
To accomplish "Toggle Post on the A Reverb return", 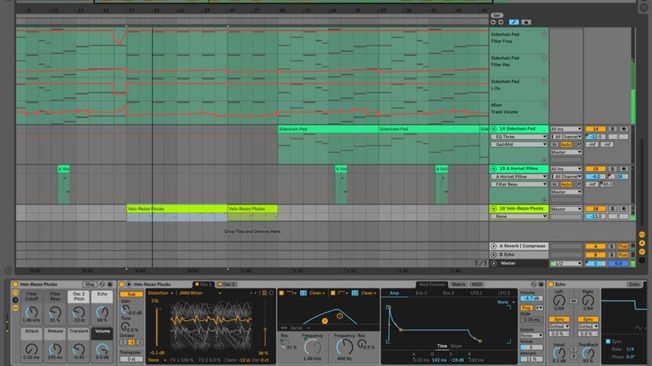I will click(622, 246).
